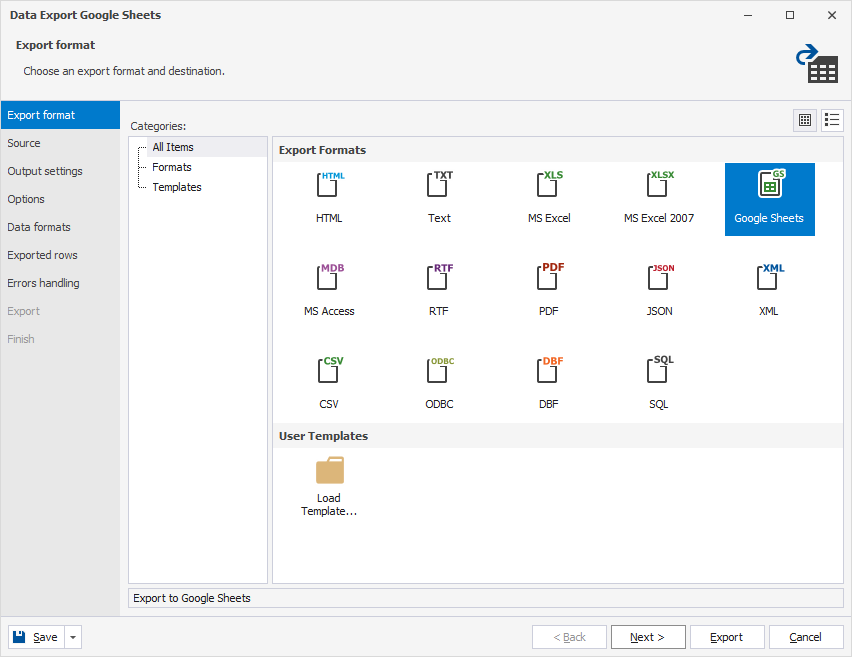Open the Save button dropdown arrow
Viewport: 852px width, 657px height.
coord(73,637)
